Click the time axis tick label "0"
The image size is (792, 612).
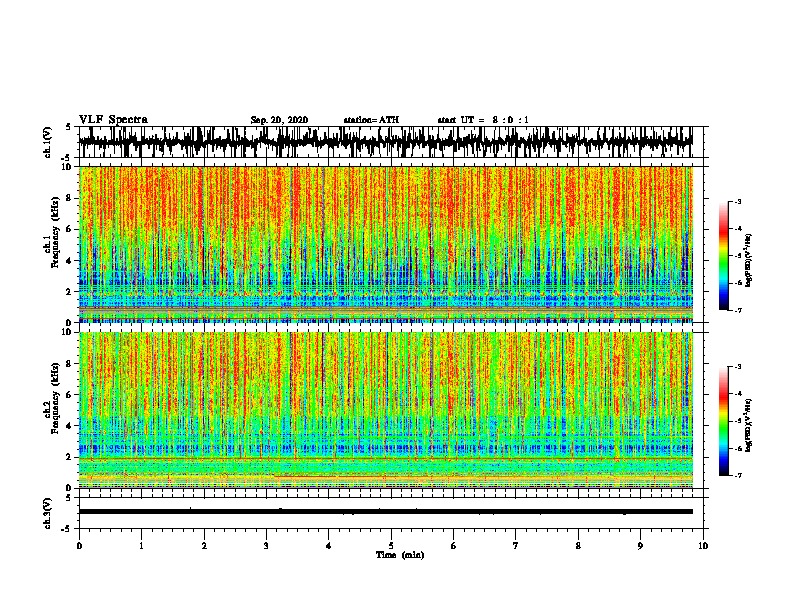[79, 546]
